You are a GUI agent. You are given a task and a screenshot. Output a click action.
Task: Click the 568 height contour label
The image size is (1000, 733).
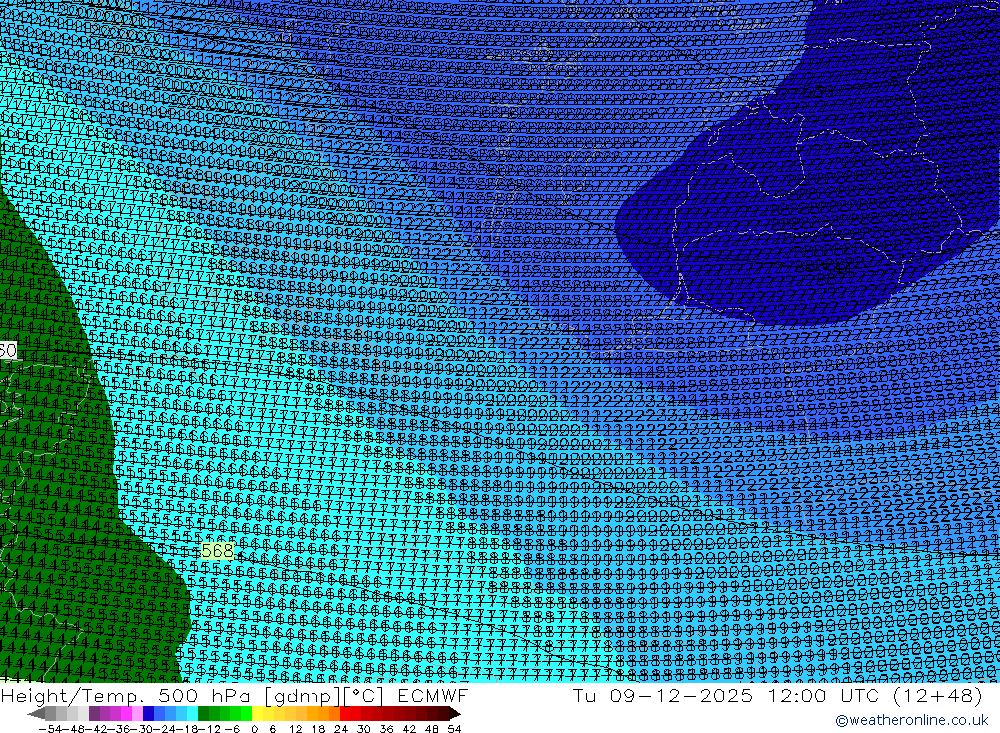coord(217,551)
